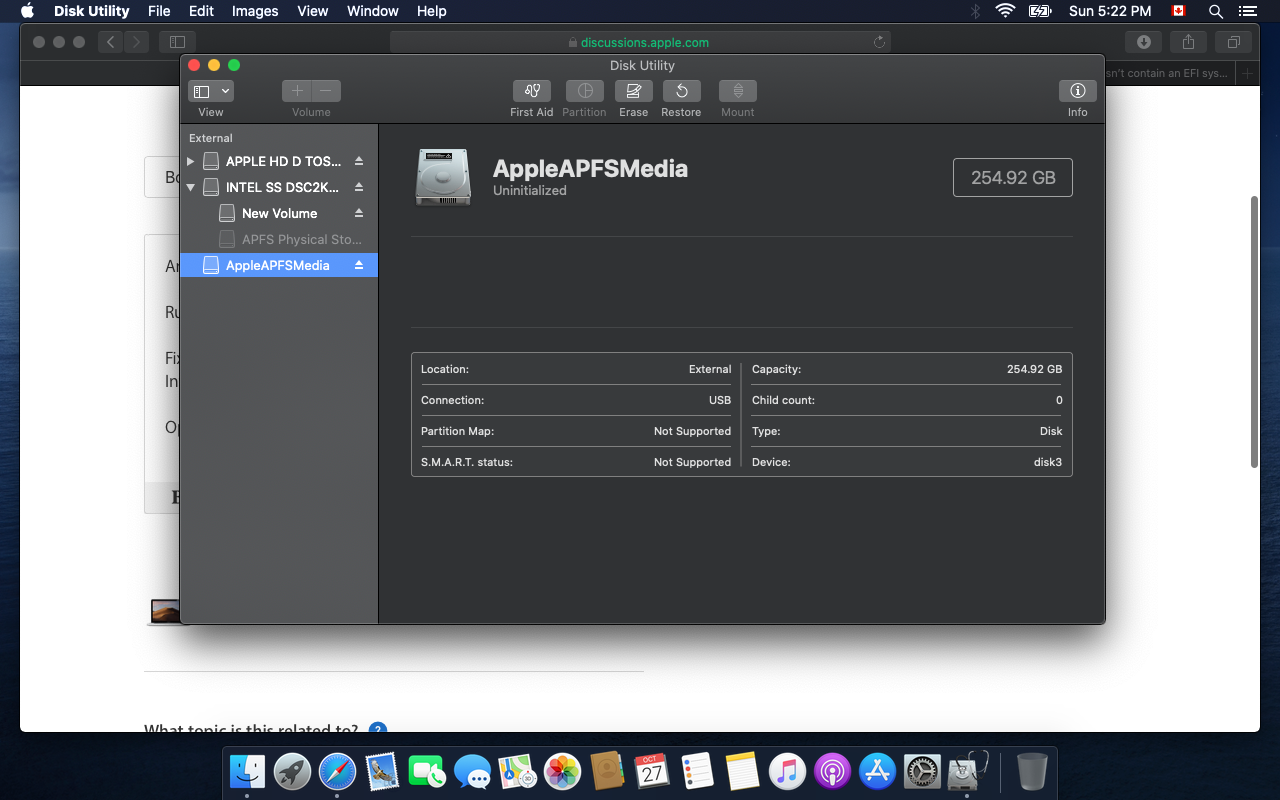Show Safari downloads
This screenshot has width=1280, height=800.
tap(1143, 42)
